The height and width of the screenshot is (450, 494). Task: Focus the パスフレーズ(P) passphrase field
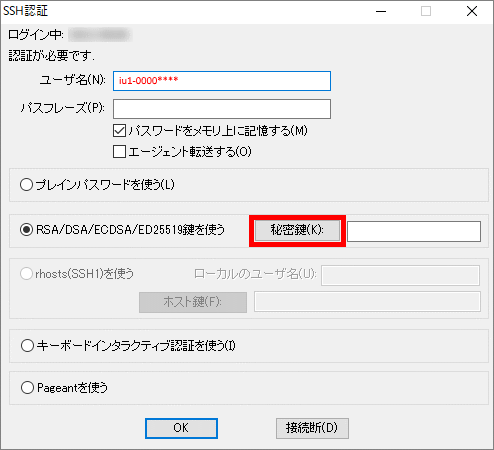coord(222,109)
